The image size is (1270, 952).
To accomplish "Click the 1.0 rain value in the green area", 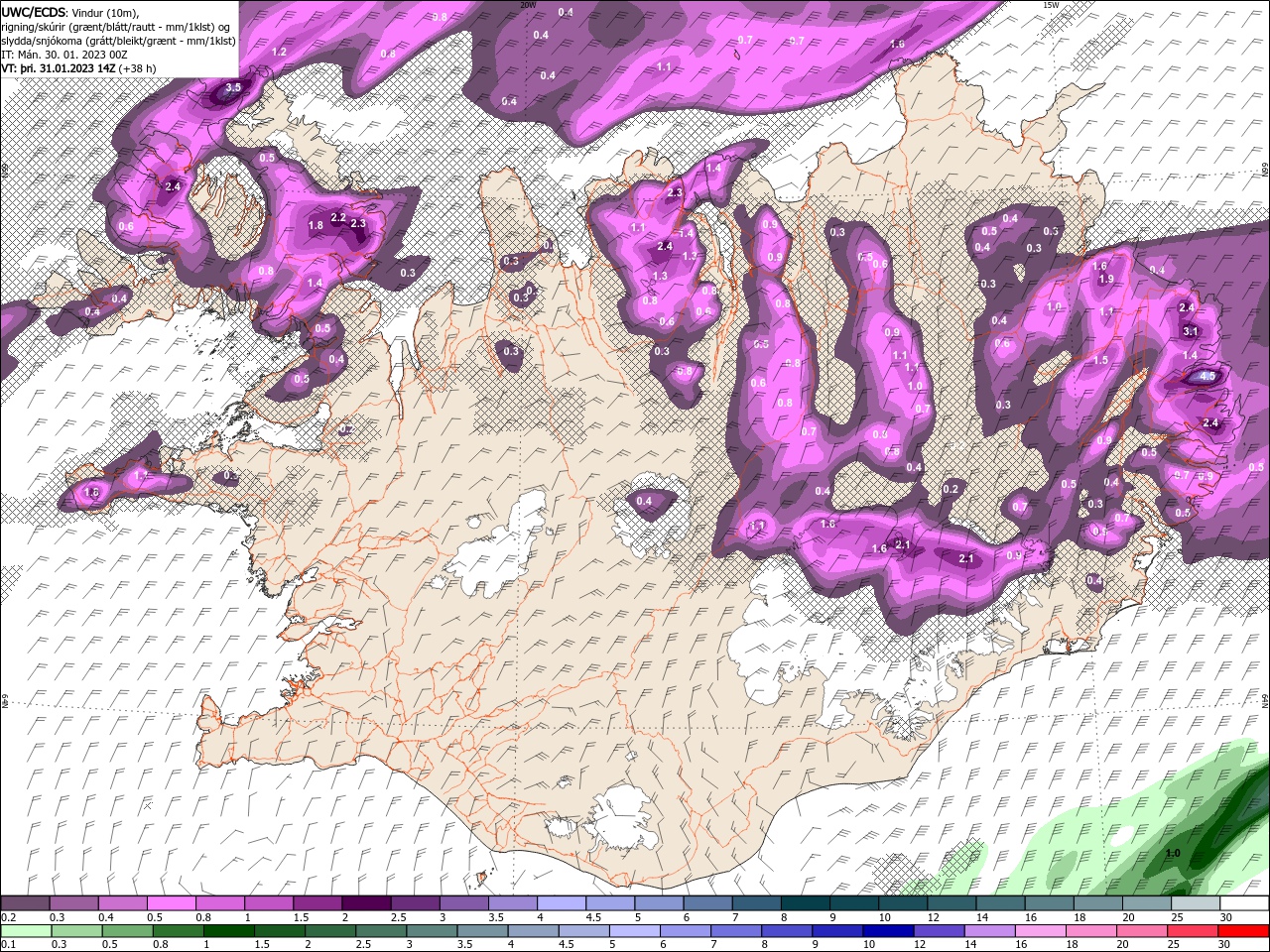I will pos(1173,853).
